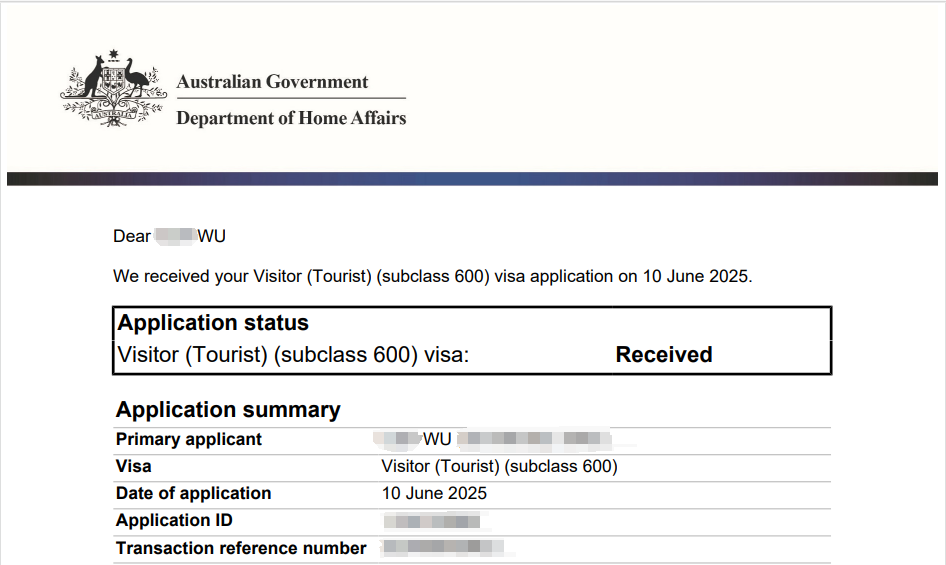The height and width of the screenshot is (565, 946).
Task: Click the Application summary heading
Action: [x=228, y=410]
